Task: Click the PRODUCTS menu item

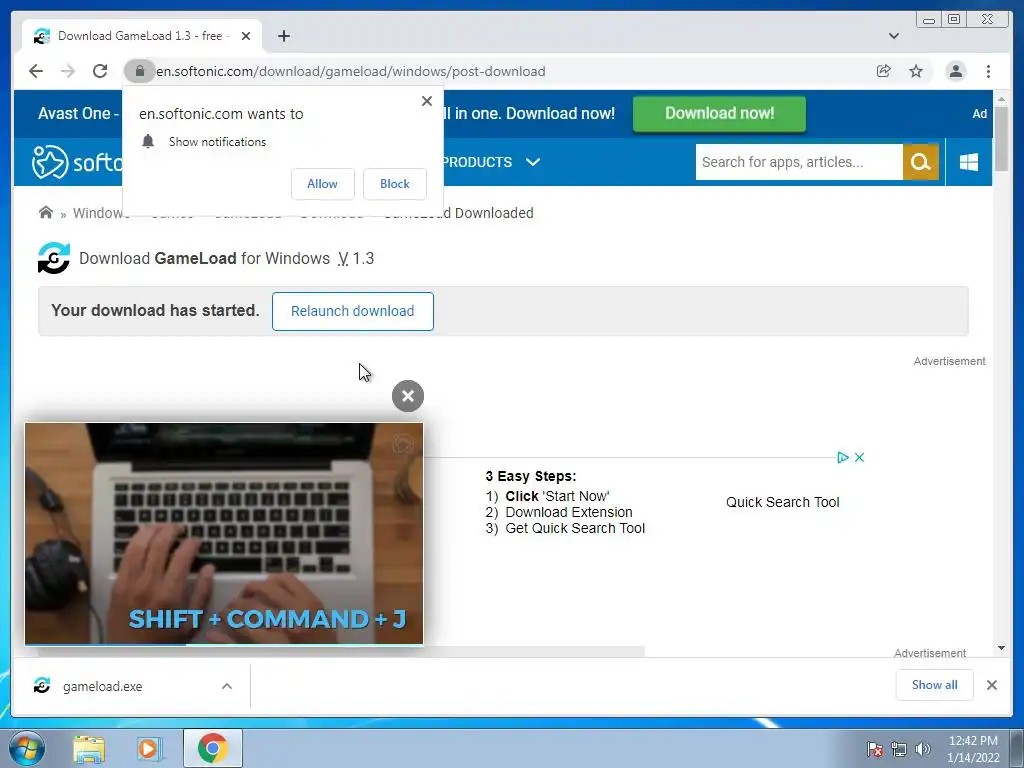Action: click(x=477, y=162)
